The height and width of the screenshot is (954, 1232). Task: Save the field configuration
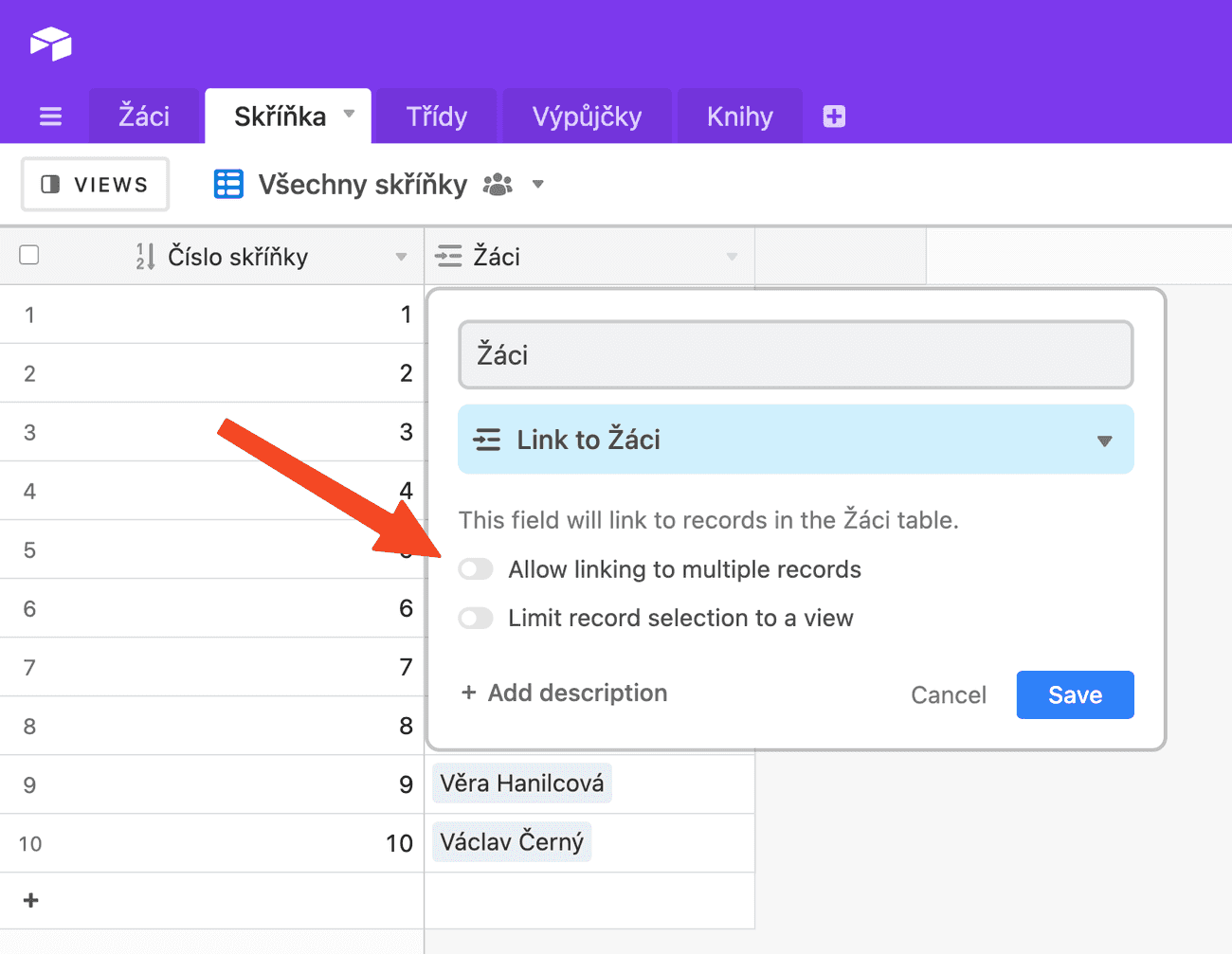pyautogui.click(x=1075, y=694)
